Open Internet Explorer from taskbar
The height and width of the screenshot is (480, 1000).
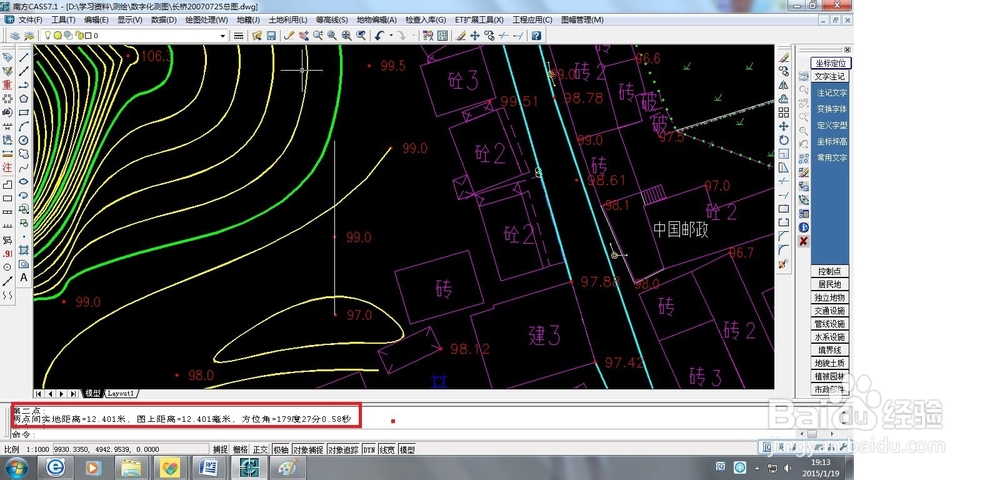click(x=56, y=469)
